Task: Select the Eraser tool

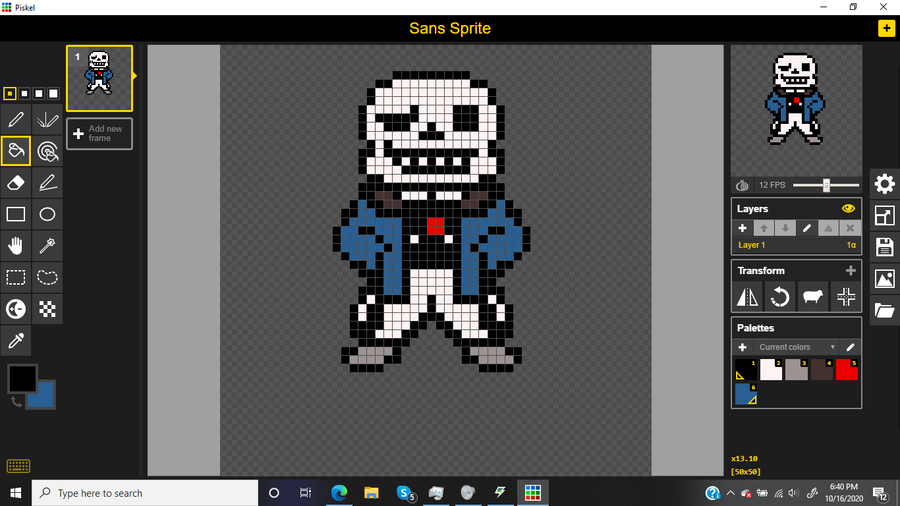Action: tap(15, 183)
